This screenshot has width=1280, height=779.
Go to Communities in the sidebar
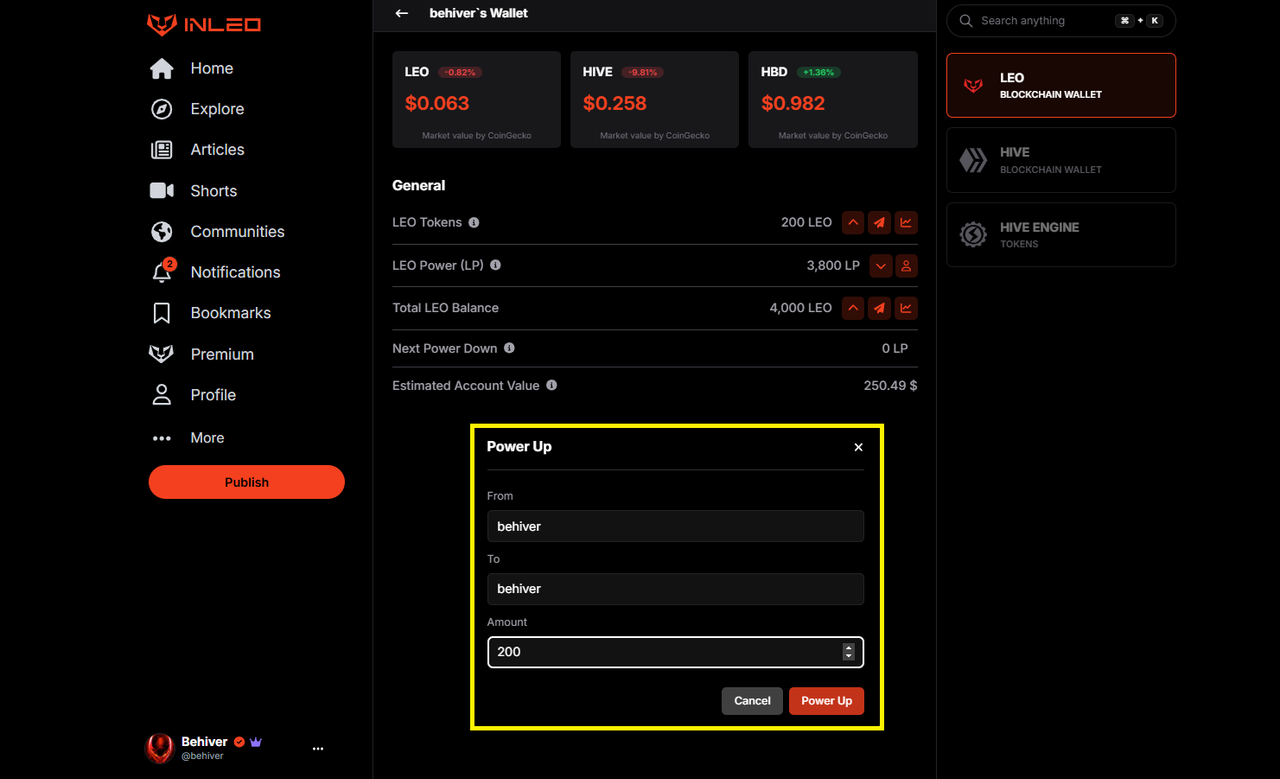(x=238, y=232)
